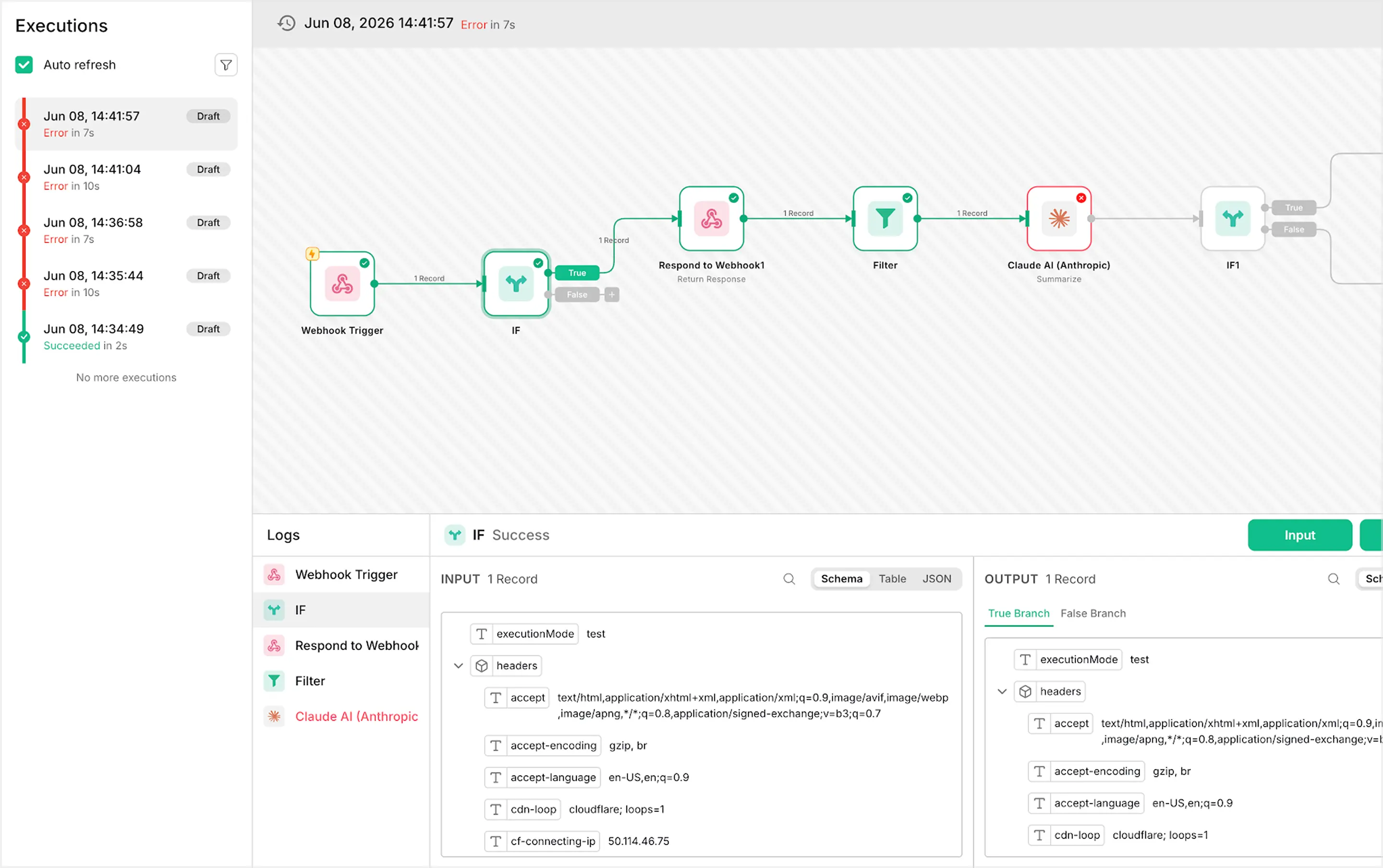Select the IF node on canvas
The image size is (1383, 868).
pos(516,284)
